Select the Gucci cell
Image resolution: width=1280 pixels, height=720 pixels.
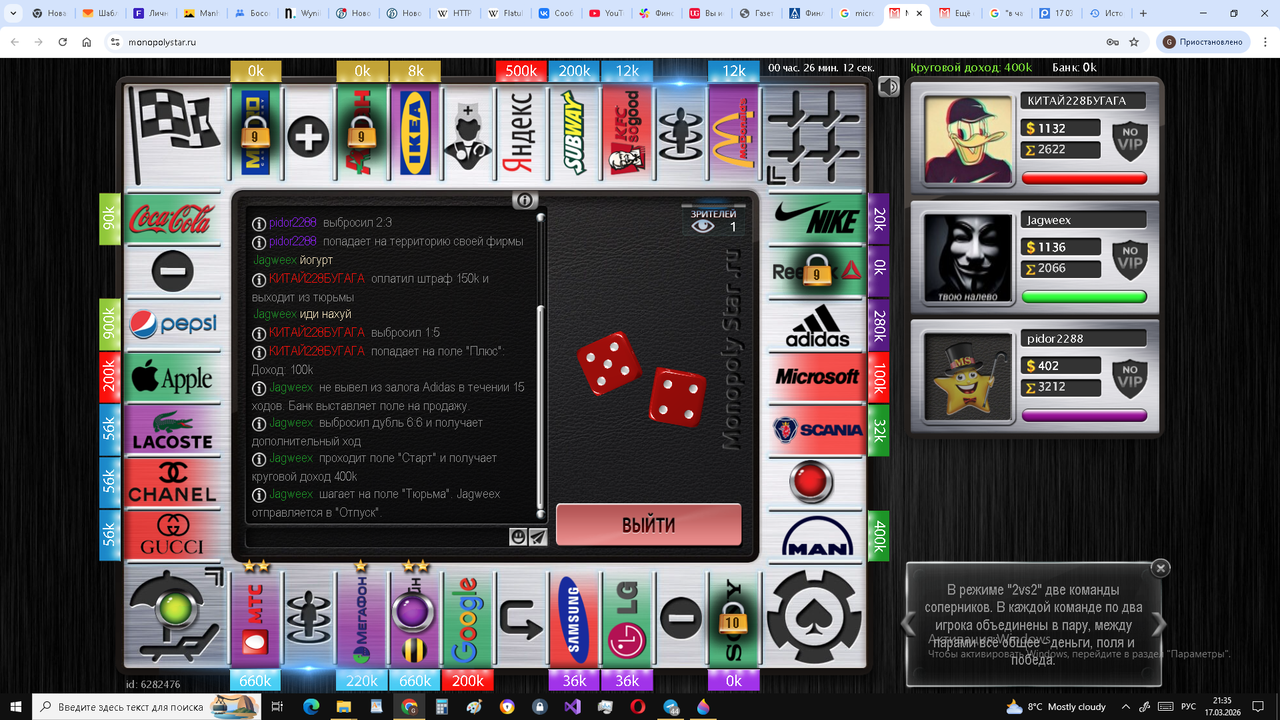coord(172,536)
